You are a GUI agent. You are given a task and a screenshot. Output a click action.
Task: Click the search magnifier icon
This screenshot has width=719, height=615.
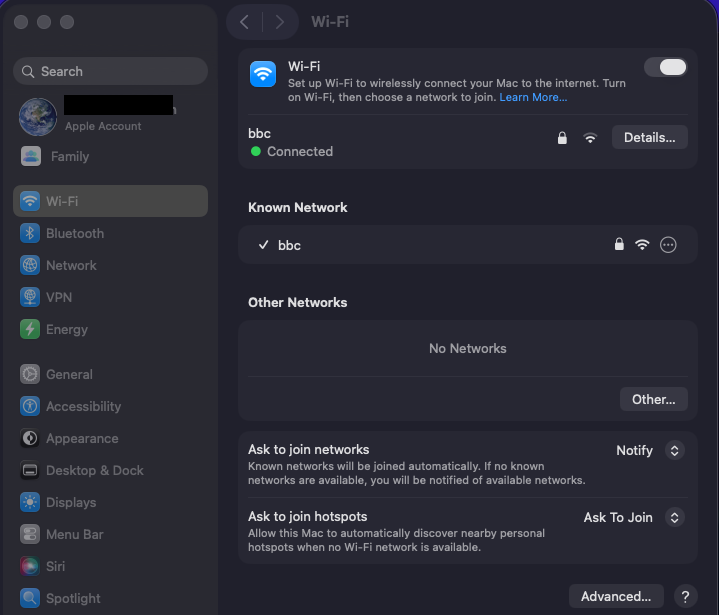28,72
